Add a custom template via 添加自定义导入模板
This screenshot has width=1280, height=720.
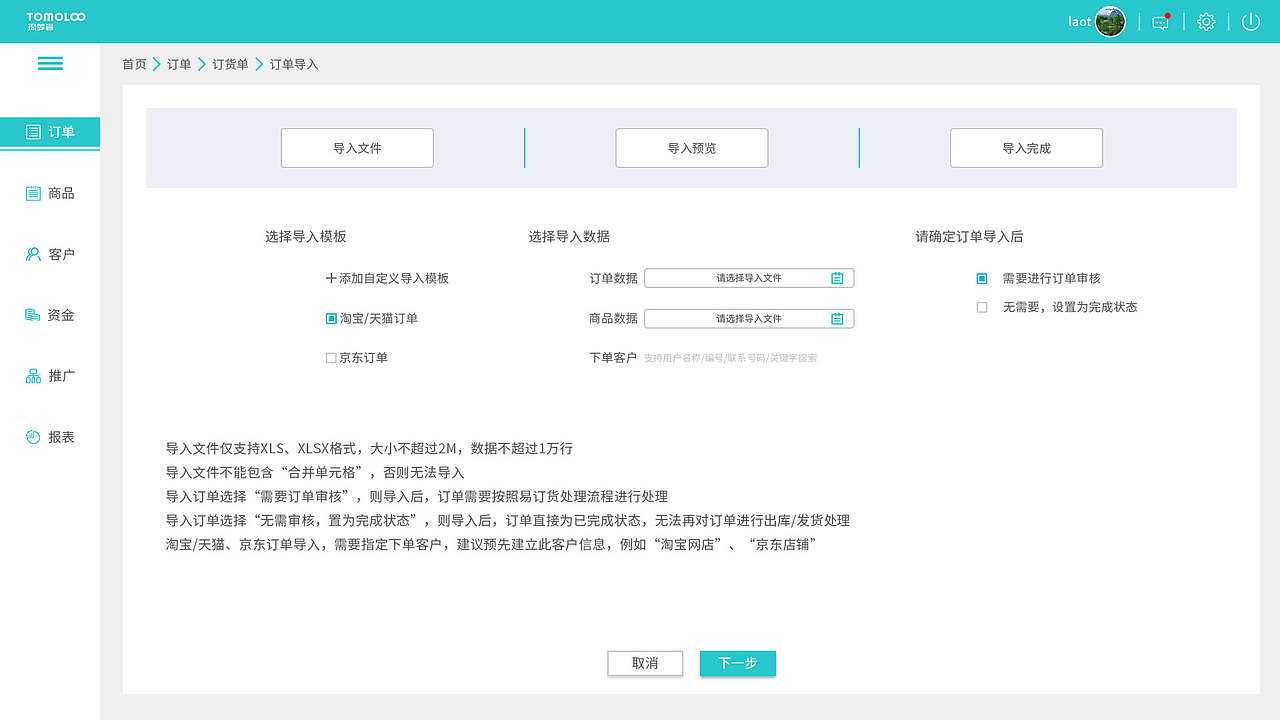(385, 278)
